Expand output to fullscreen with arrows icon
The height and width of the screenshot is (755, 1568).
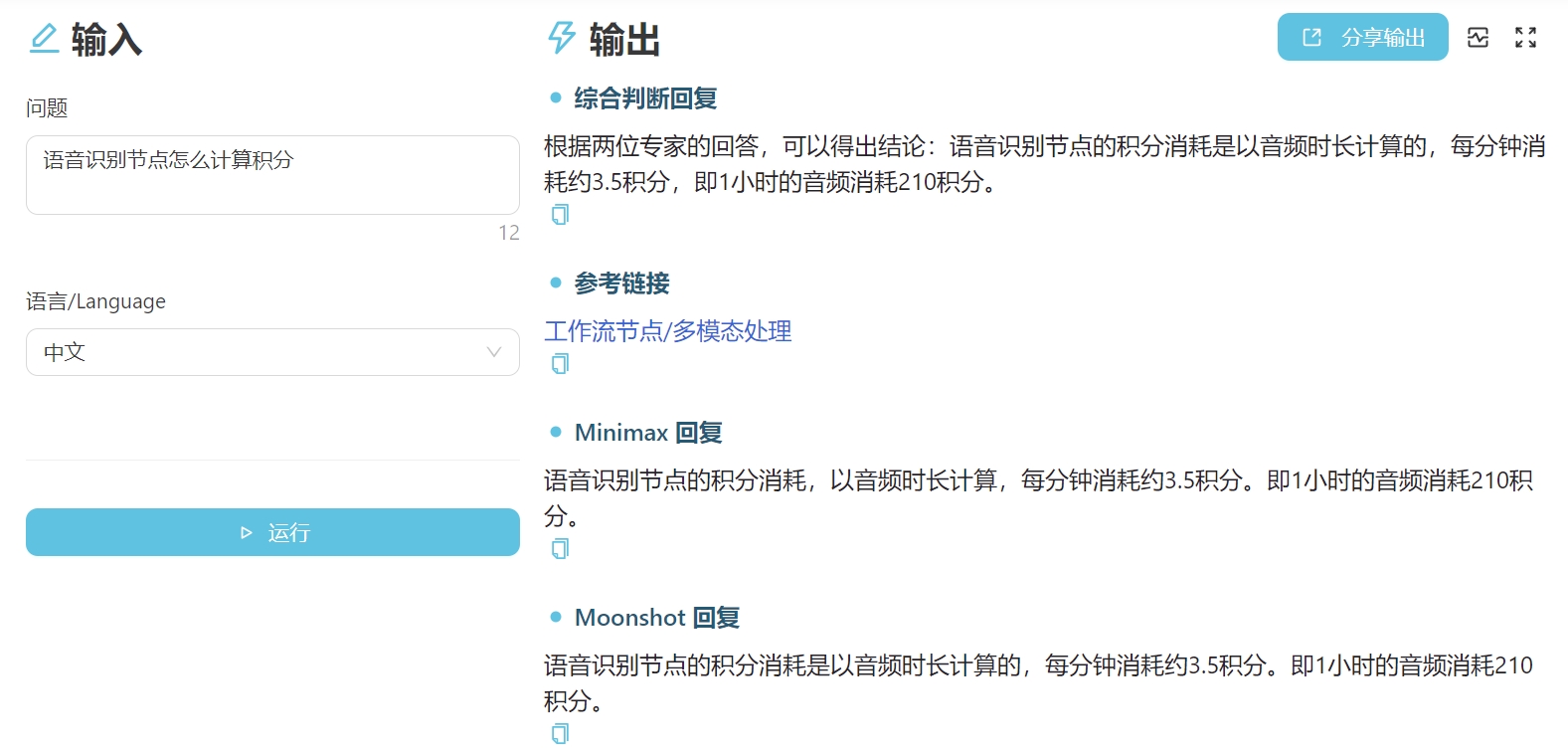pos(1525,38)
